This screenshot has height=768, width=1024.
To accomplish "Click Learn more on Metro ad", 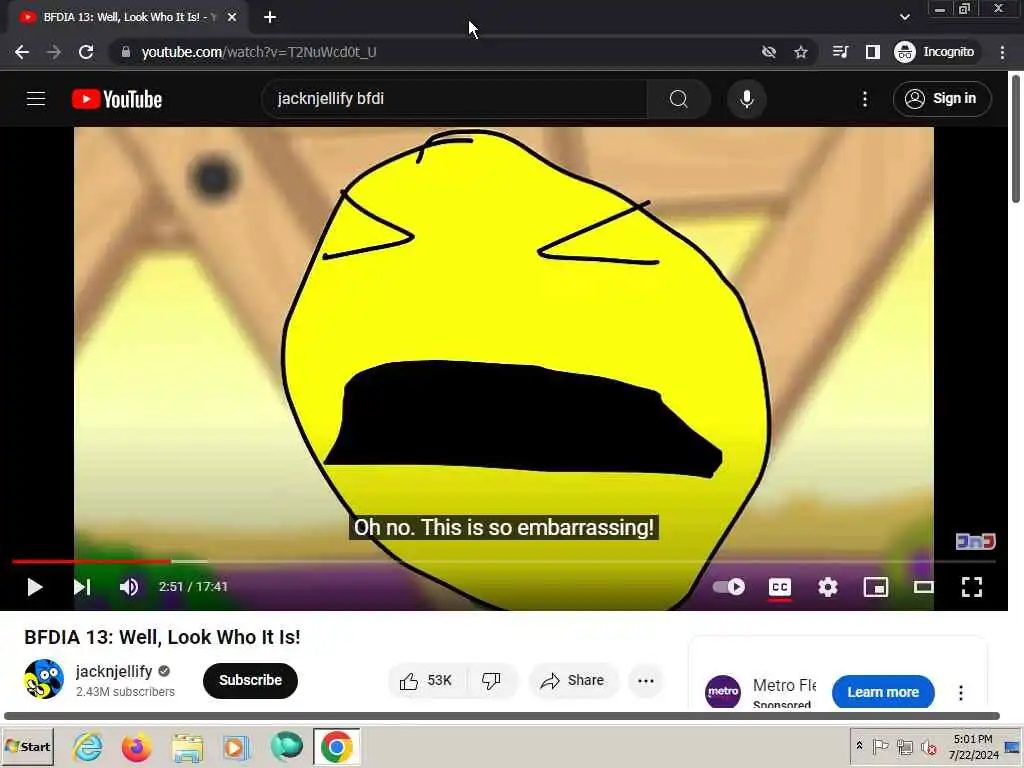I will [883, 692].
